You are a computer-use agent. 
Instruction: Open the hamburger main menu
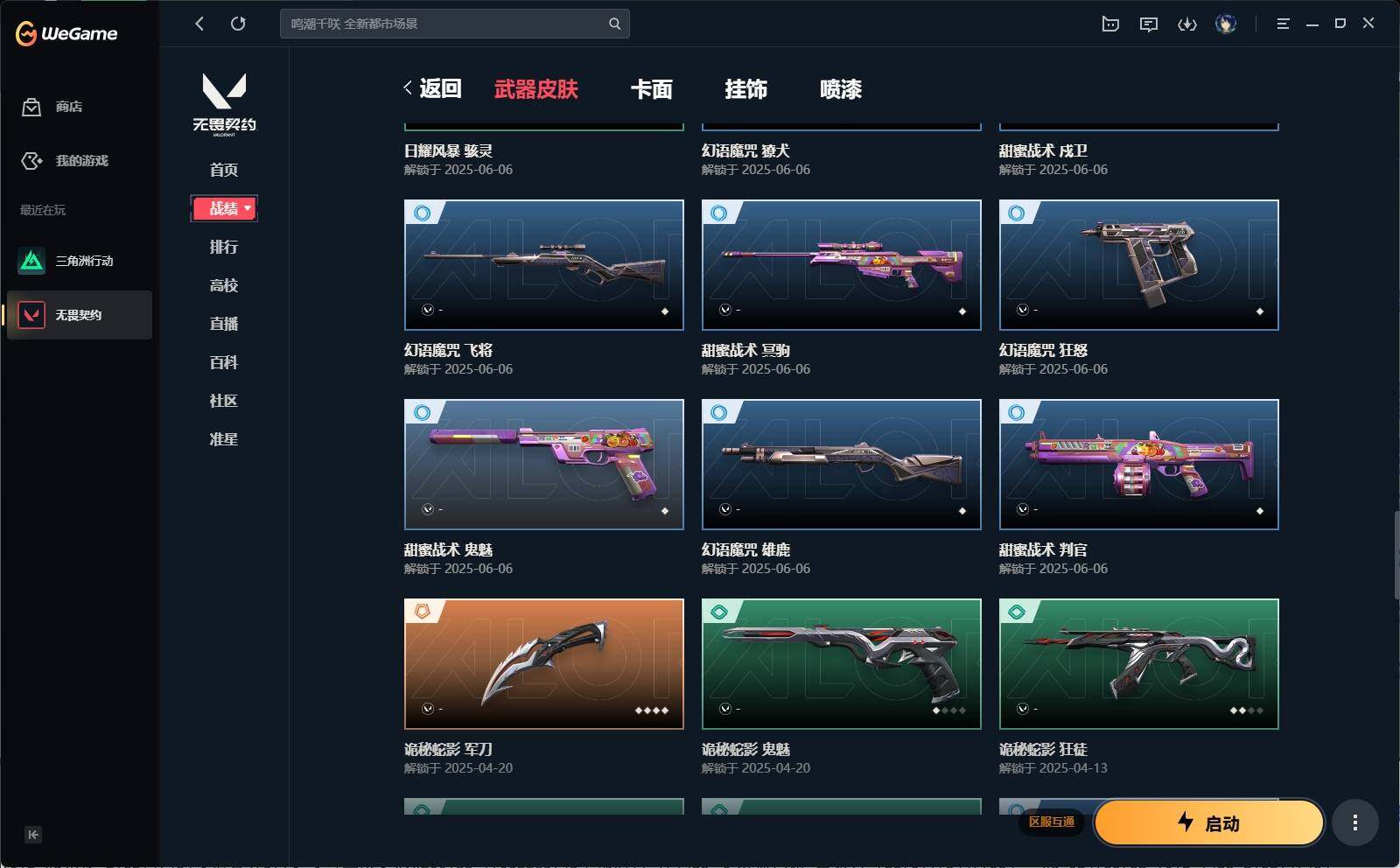pos(1284,24)
